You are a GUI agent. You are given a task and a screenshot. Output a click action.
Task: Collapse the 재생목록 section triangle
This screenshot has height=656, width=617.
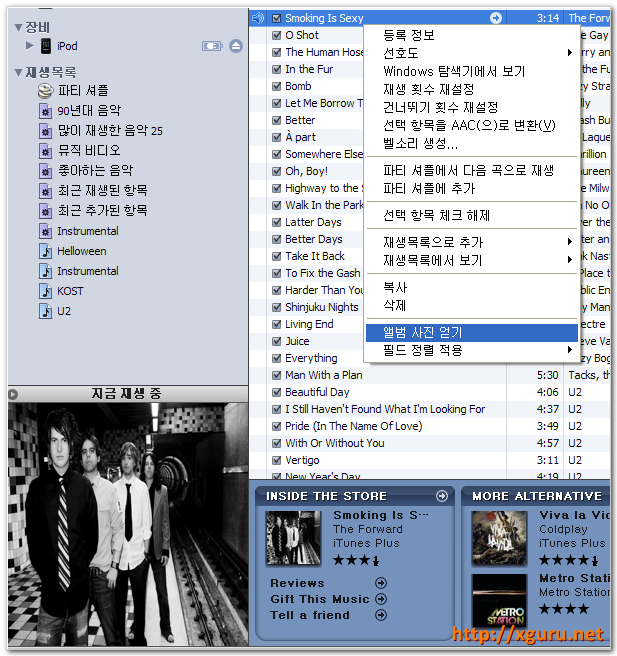(18, 72)
